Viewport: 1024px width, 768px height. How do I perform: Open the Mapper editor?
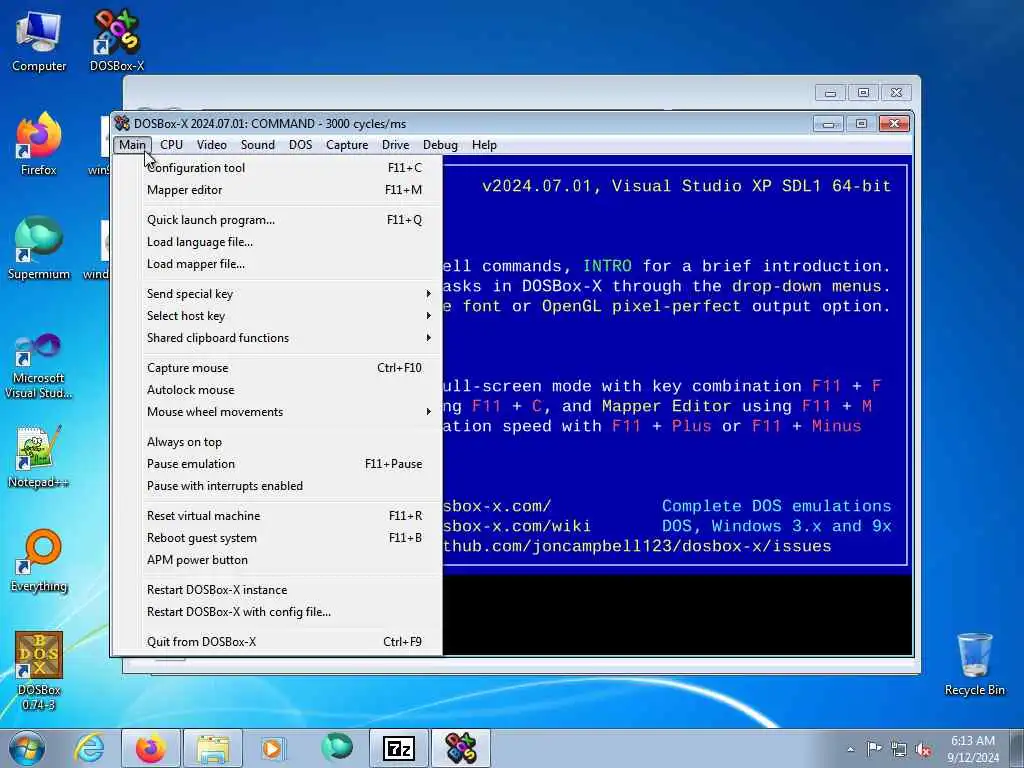tap(278, 190)
